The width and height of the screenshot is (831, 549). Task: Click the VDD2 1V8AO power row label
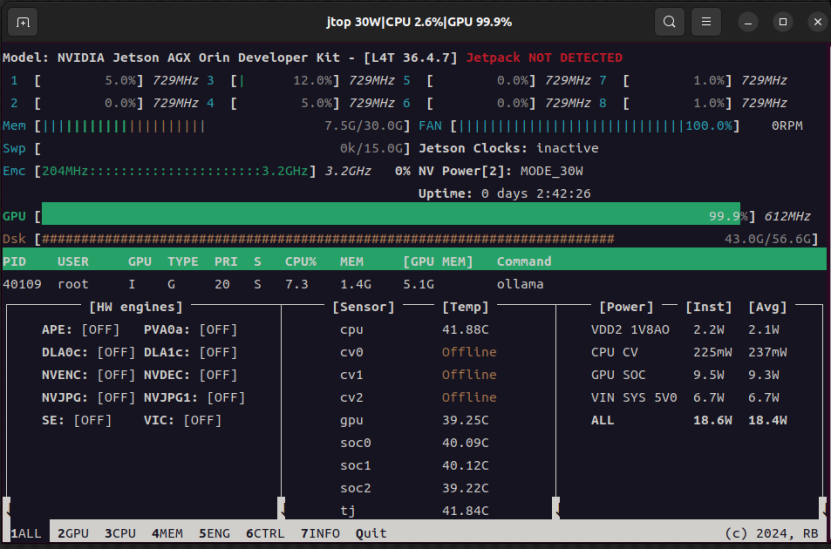pyautogui.click(x=630, y=330)
